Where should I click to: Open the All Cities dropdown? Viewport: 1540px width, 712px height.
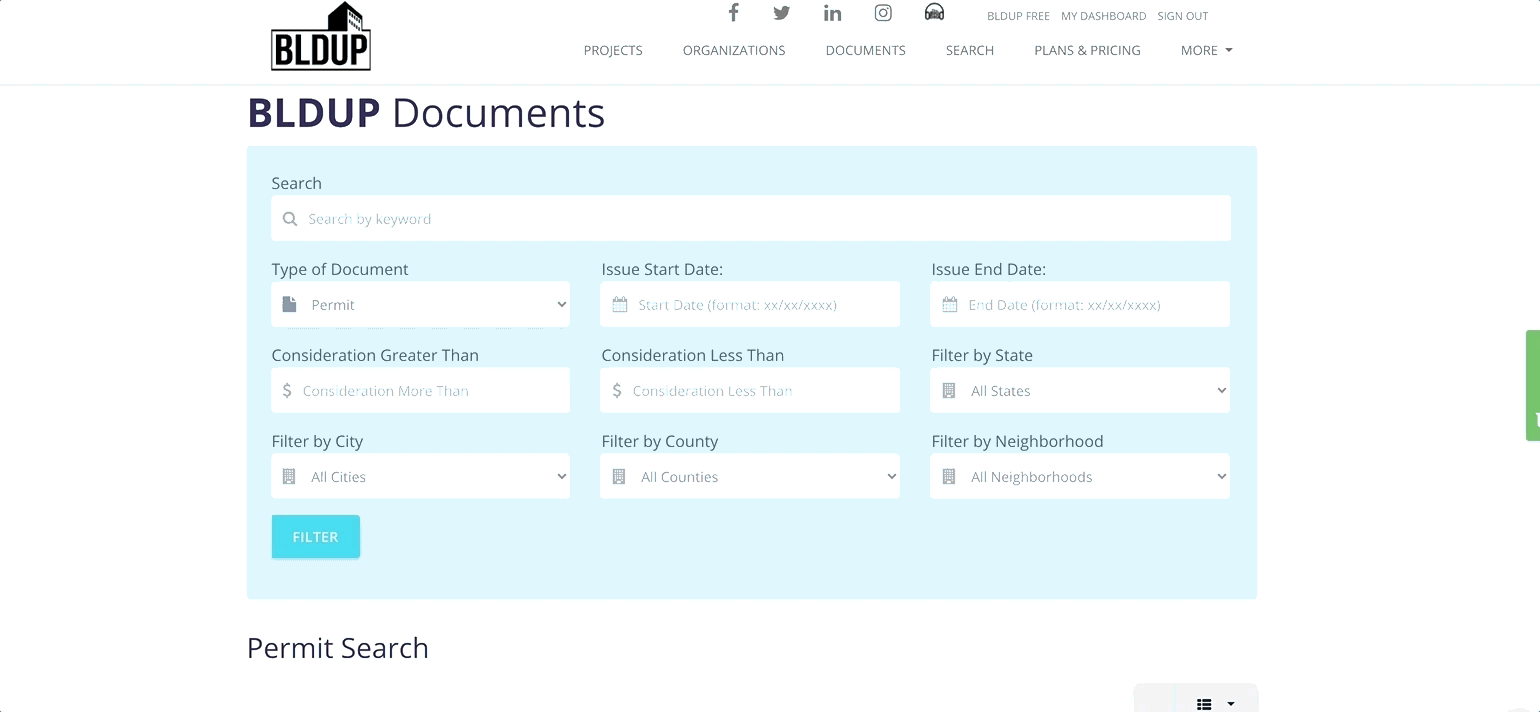[420, 476]
